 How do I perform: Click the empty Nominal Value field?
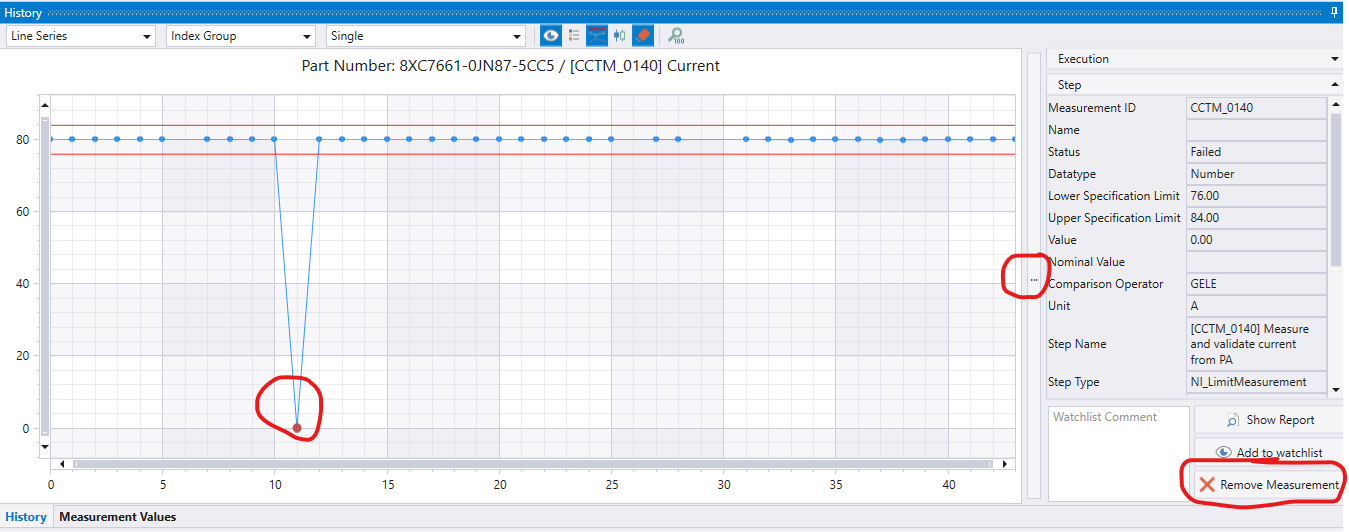[x=1256, y=262]
